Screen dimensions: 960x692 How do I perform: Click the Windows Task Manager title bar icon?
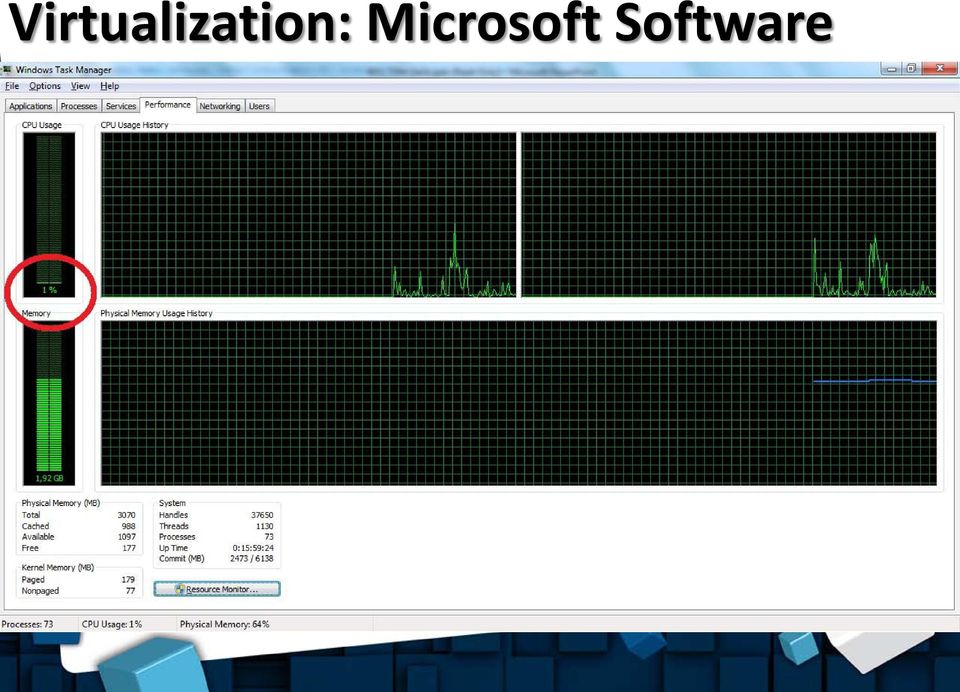(7, 69)
